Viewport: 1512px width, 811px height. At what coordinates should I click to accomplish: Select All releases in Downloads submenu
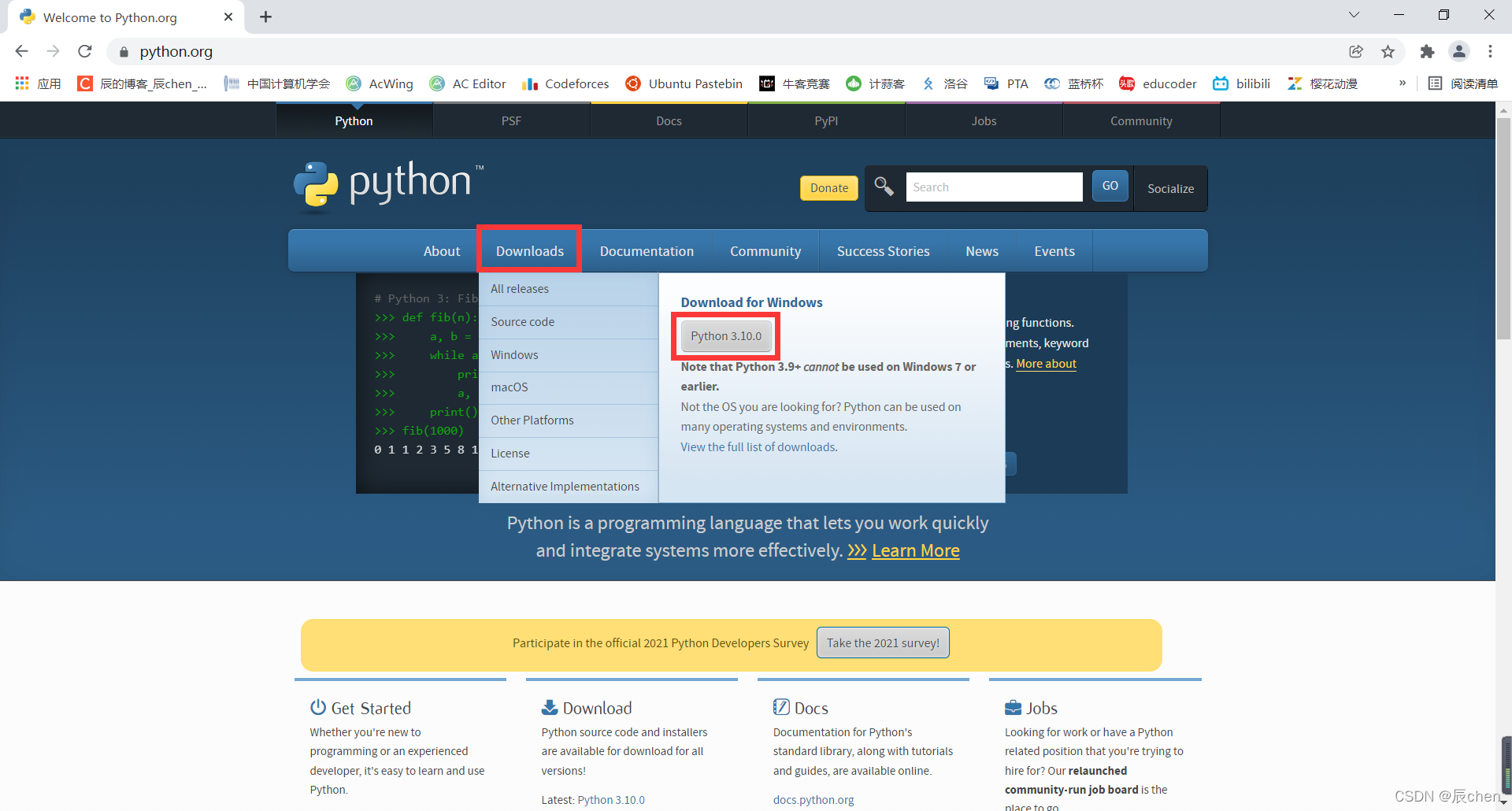tap(568, 289)
